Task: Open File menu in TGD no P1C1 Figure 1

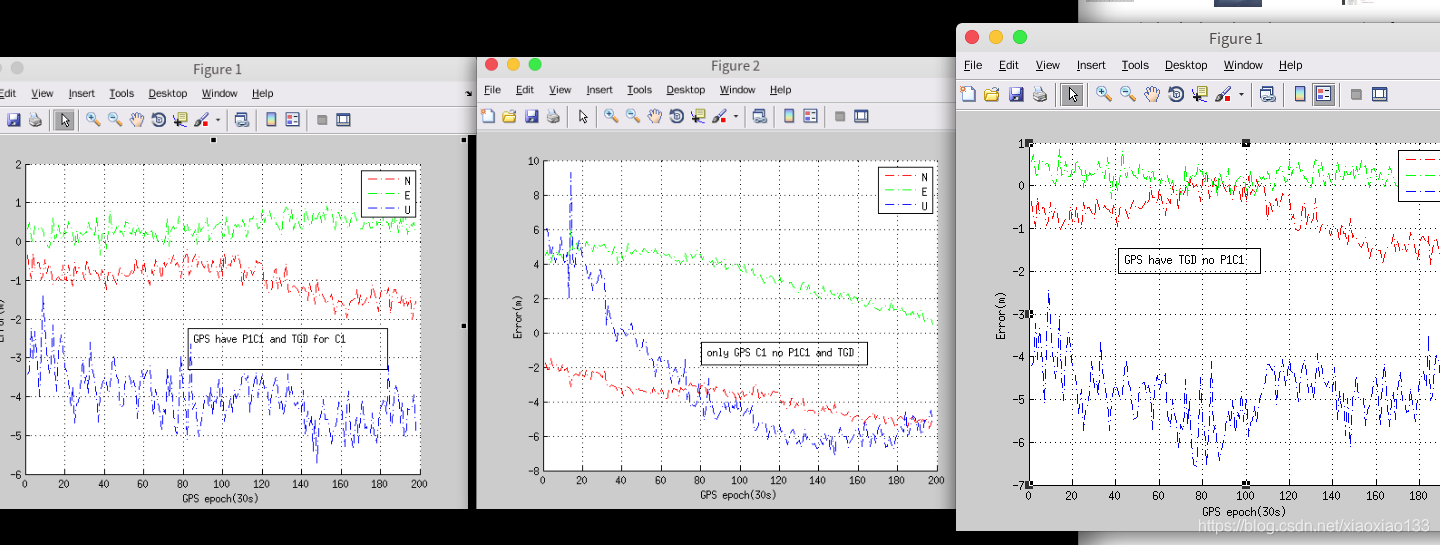Action: point(973,65)
